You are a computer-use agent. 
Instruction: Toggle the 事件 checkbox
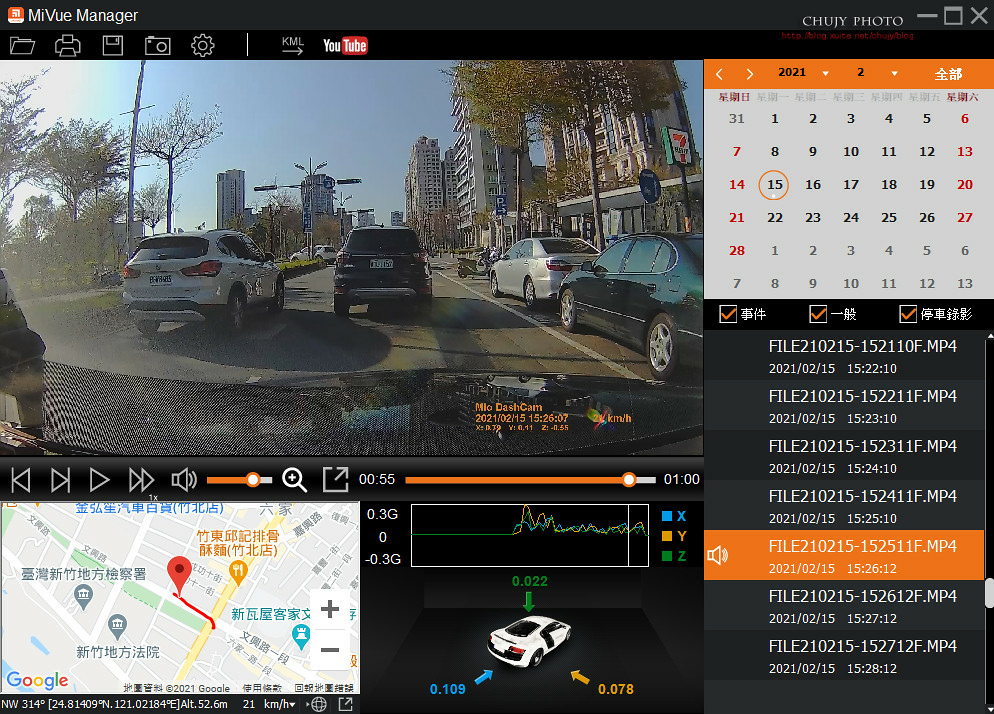pyautogui.click(x=728, y=314)
